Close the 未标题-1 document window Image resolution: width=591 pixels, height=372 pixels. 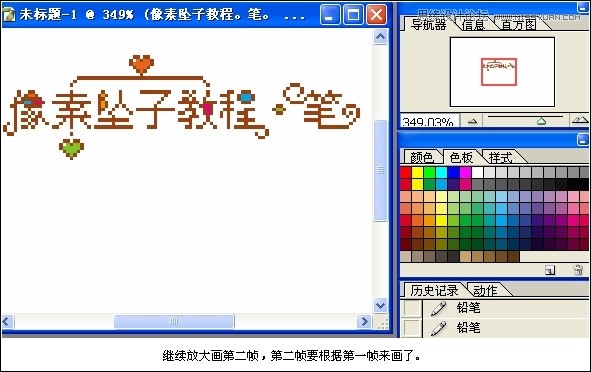pyautogui.click(x=376, y=15)
